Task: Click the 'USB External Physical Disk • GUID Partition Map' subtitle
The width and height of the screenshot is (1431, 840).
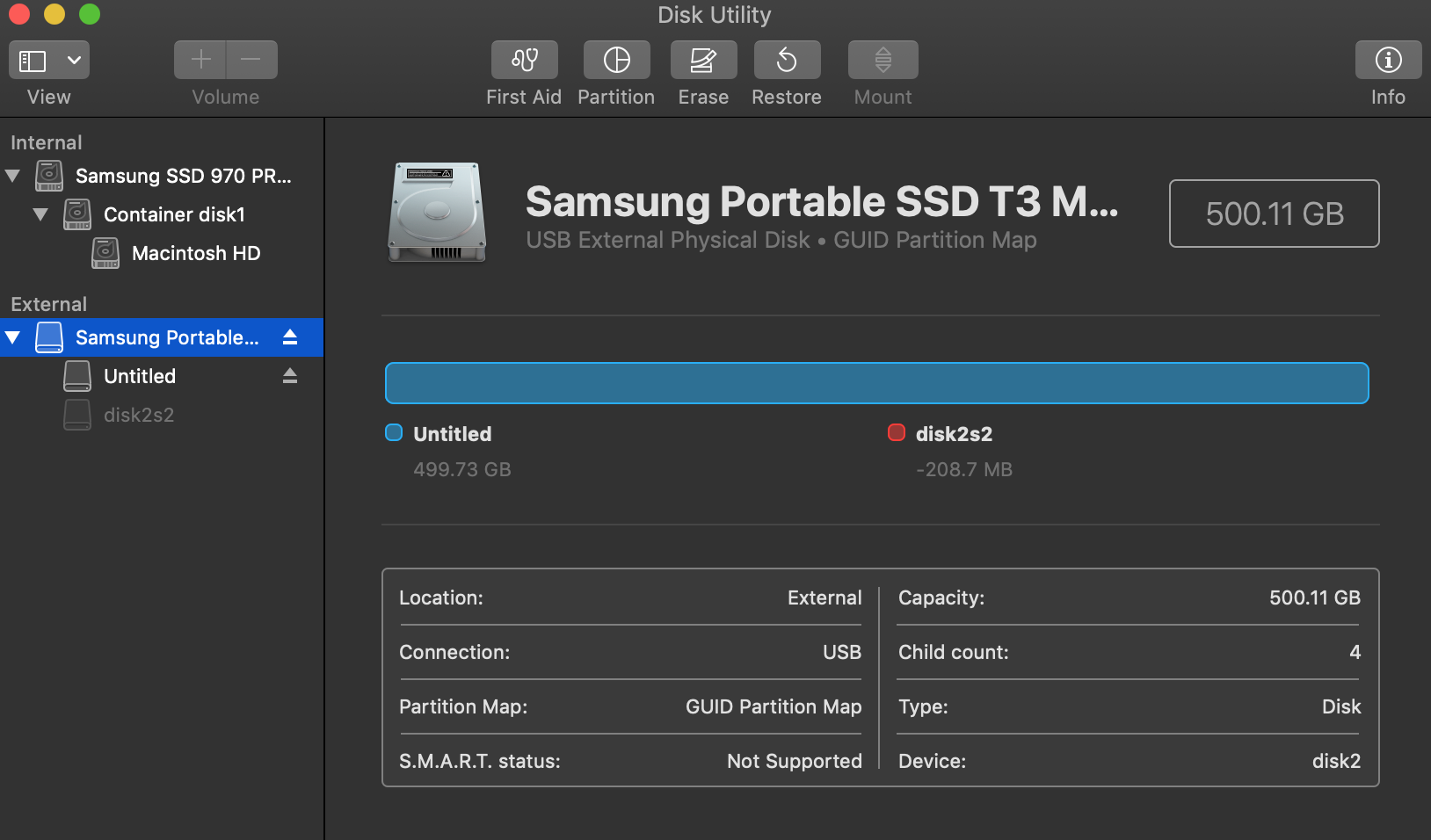Action: pyautogui.click(x=781, y=240)
